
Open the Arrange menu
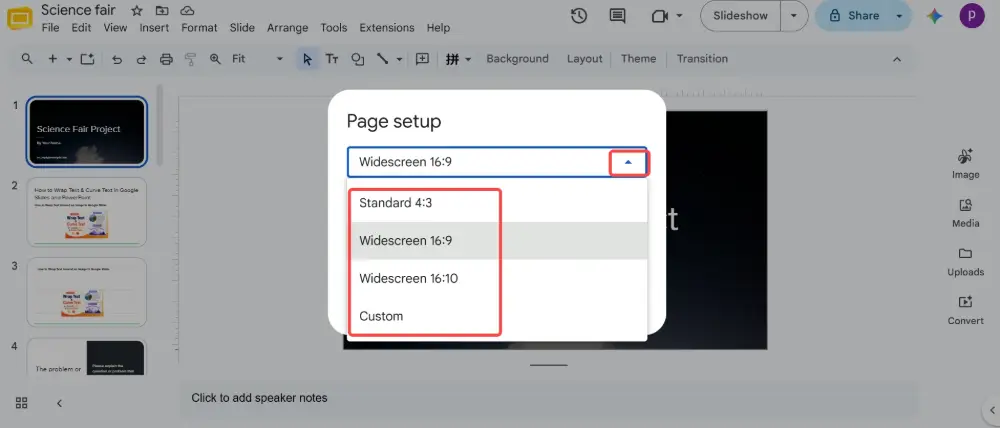tap(288, 28)
